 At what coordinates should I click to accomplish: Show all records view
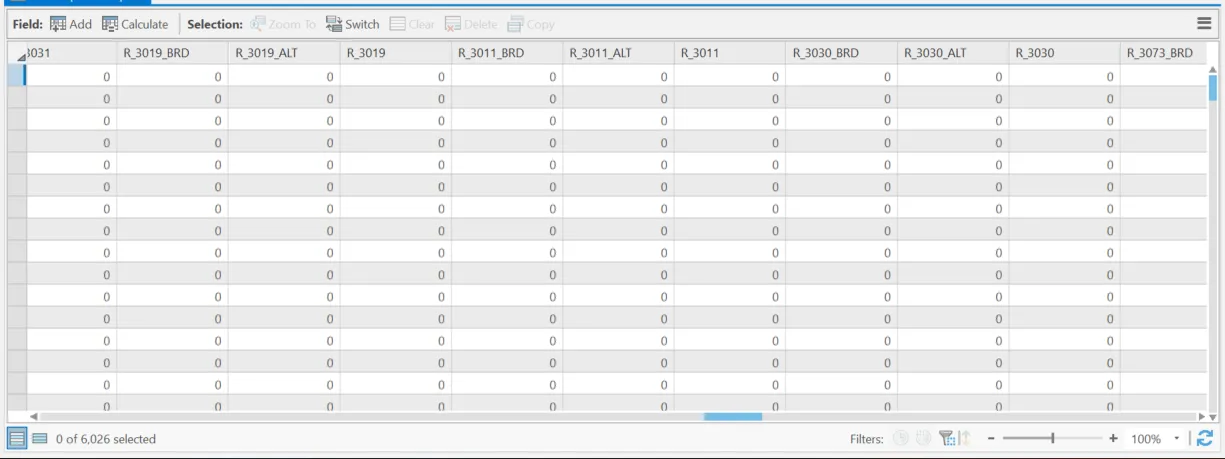(18, 438)
